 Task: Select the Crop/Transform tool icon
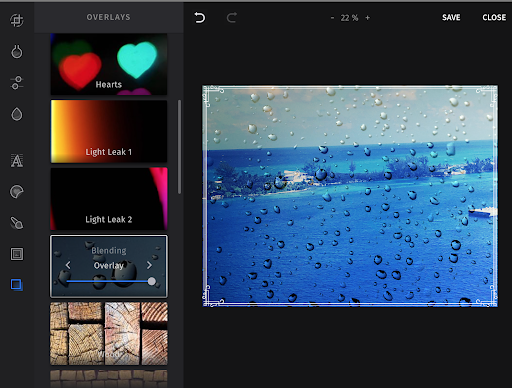pos(17,20)
